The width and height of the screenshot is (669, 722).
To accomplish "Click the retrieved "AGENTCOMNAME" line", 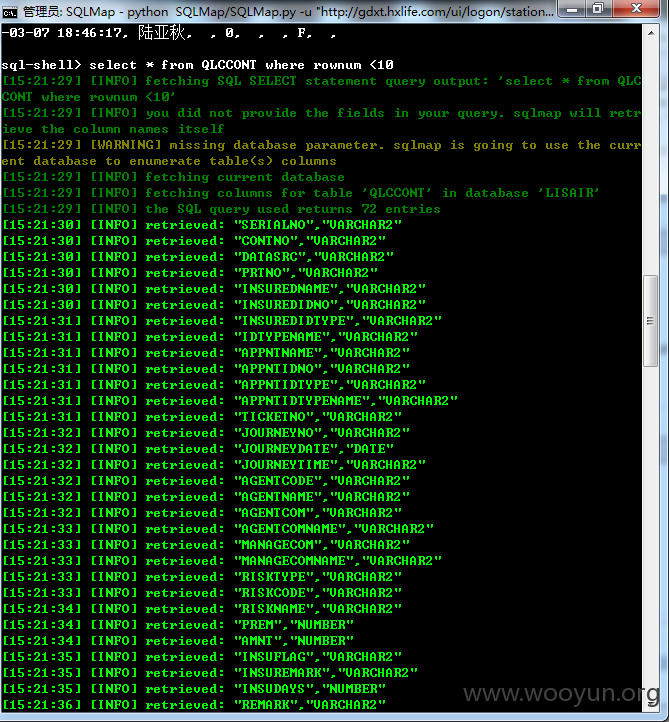I will coord(218,529).
